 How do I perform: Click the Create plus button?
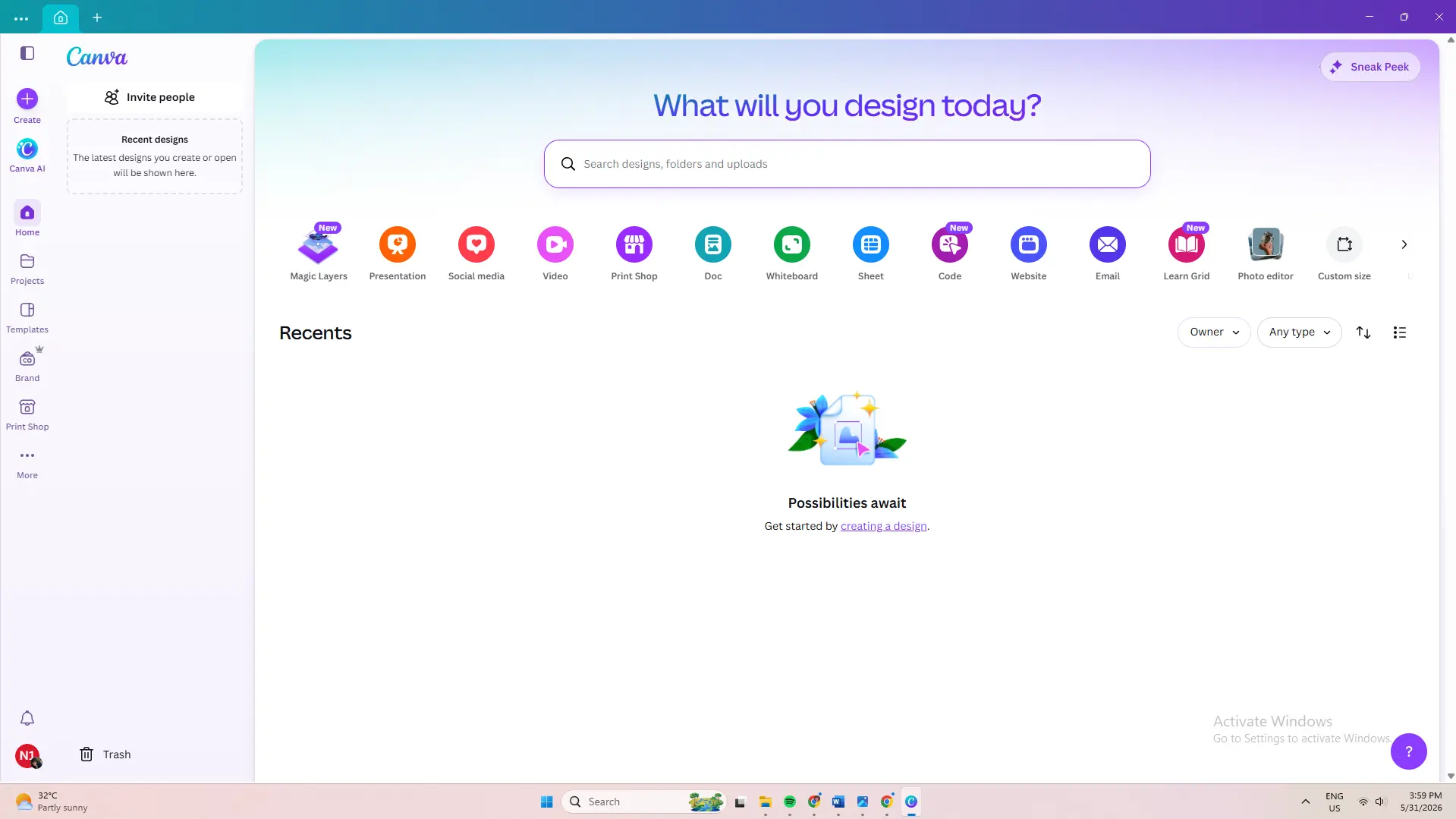pyautogui.click(x=27, y=99)
